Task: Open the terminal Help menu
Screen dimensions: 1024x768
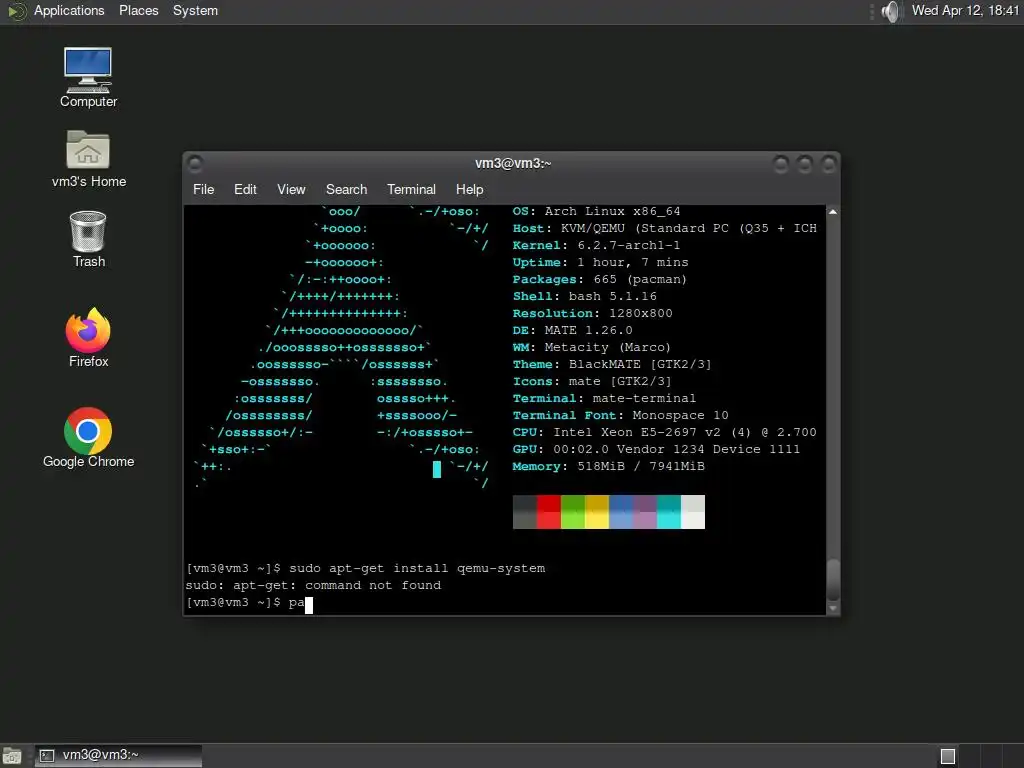Action: [x=470, y=189]
